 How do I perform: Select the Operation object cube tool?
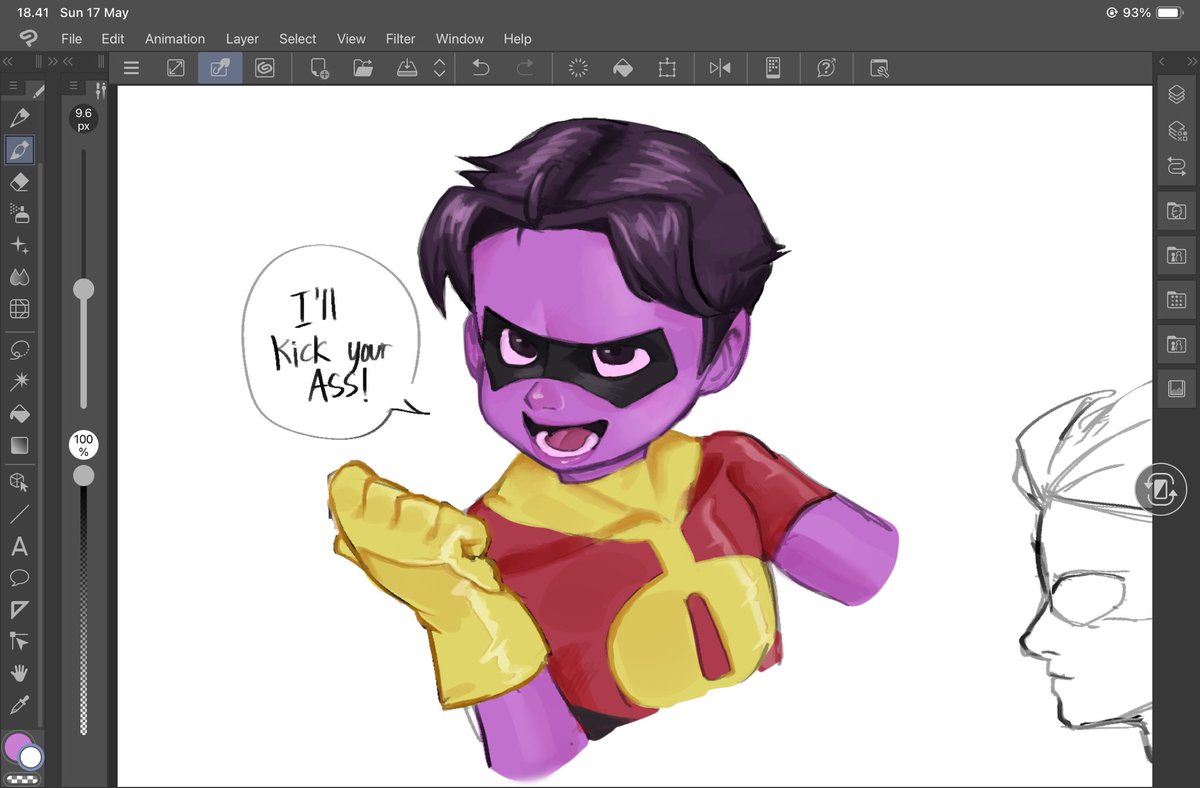coord(19,483)
